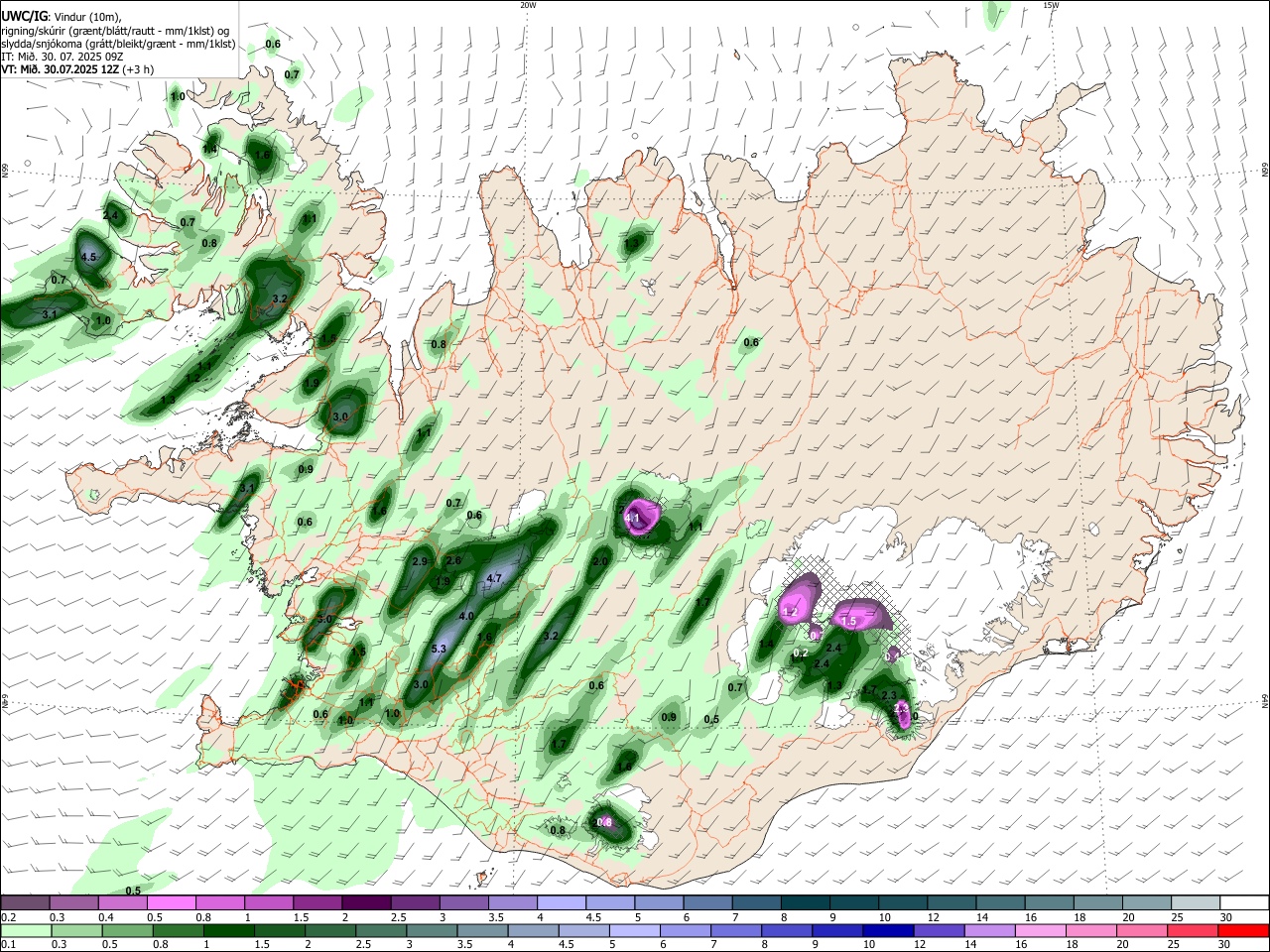Click the white 30 swatch ending the top legend row
The width and height of the screenshot is (1270, 952).
1244,902
